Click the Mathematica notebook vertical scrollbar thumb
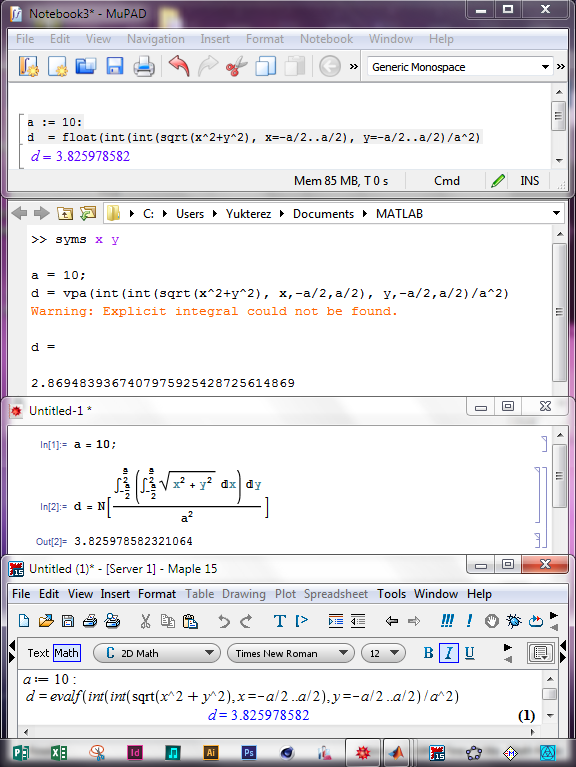The height and width of the screenshot is (767, 576). click(559, 475)
